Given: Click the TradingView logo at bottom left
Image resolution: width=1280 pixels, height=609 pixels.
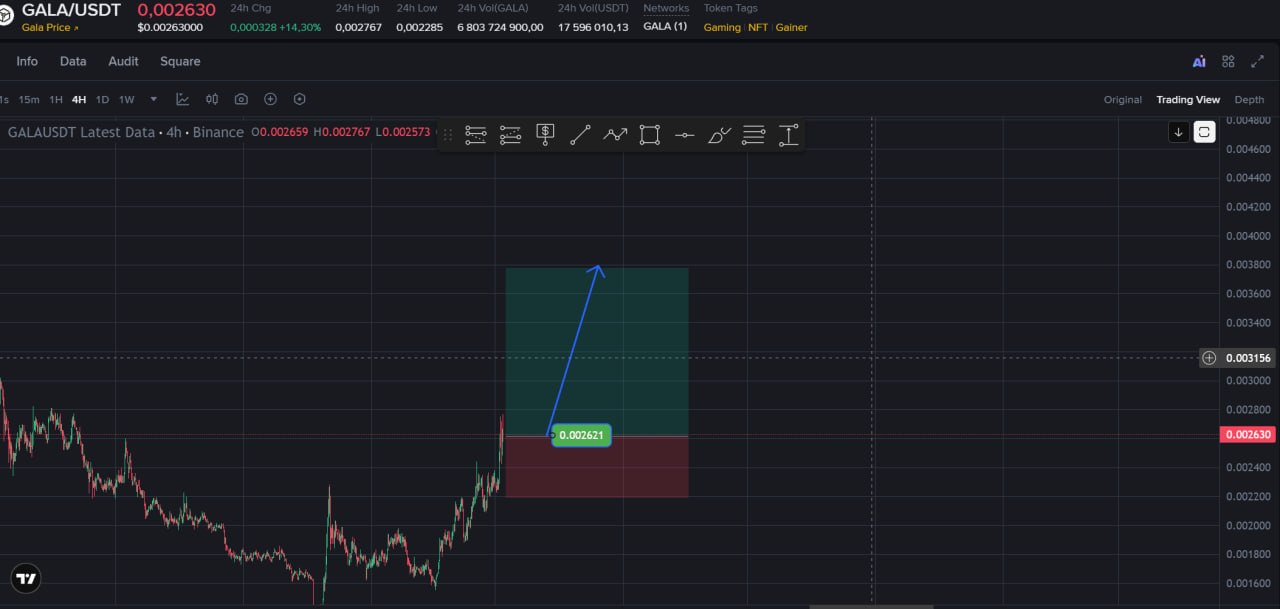Looking at the screenshot, I should (x=26, y=578).
